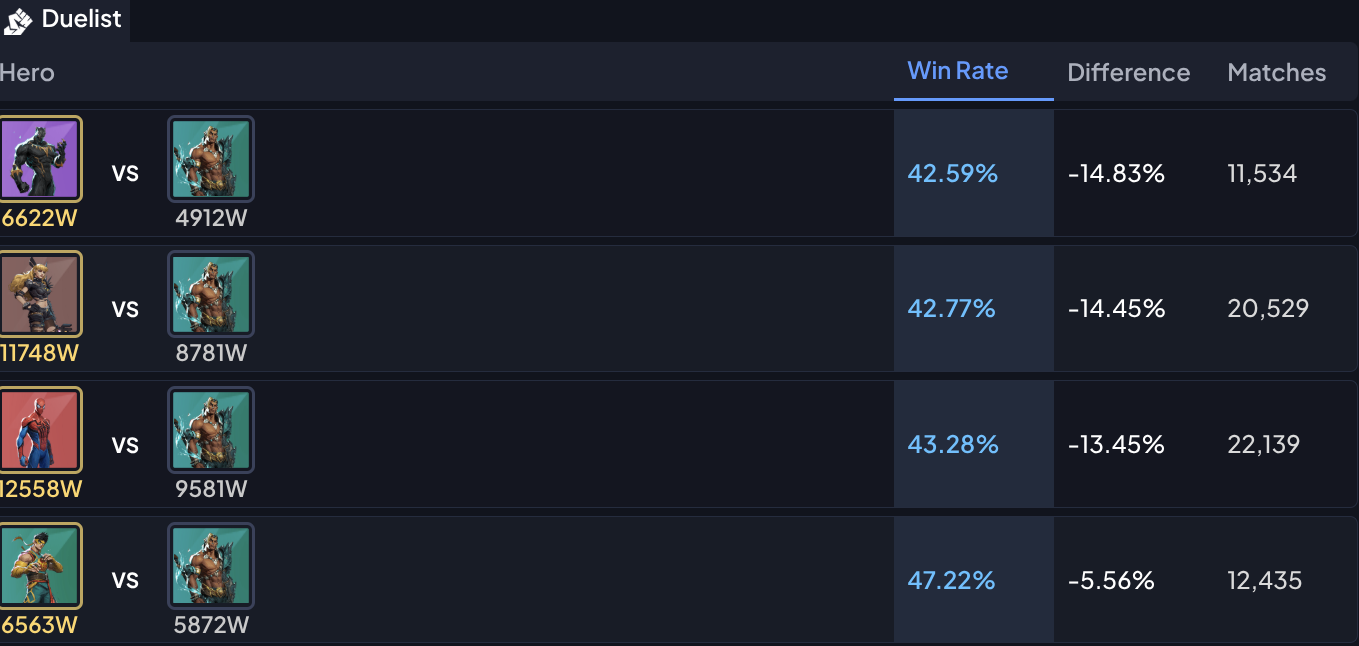Open the Duelist tab
Viewport: 1359px width, 646px height.
(64, 20)
